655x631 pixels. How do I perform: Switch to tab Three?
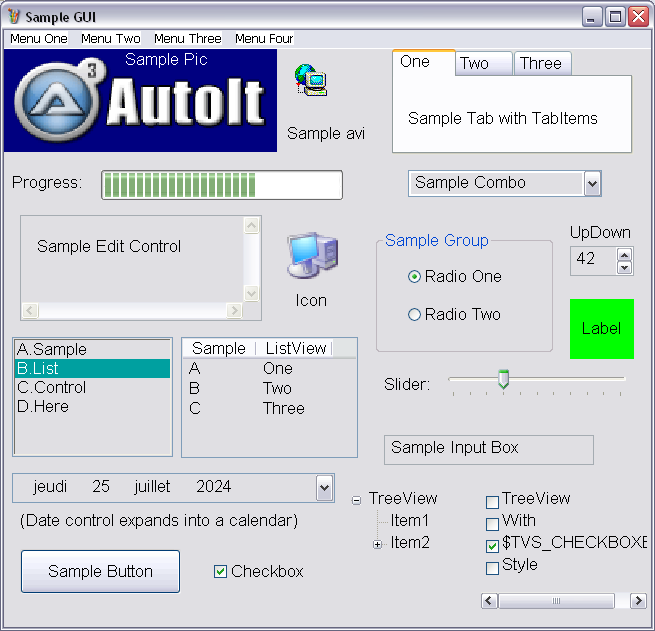pos(542,63)
